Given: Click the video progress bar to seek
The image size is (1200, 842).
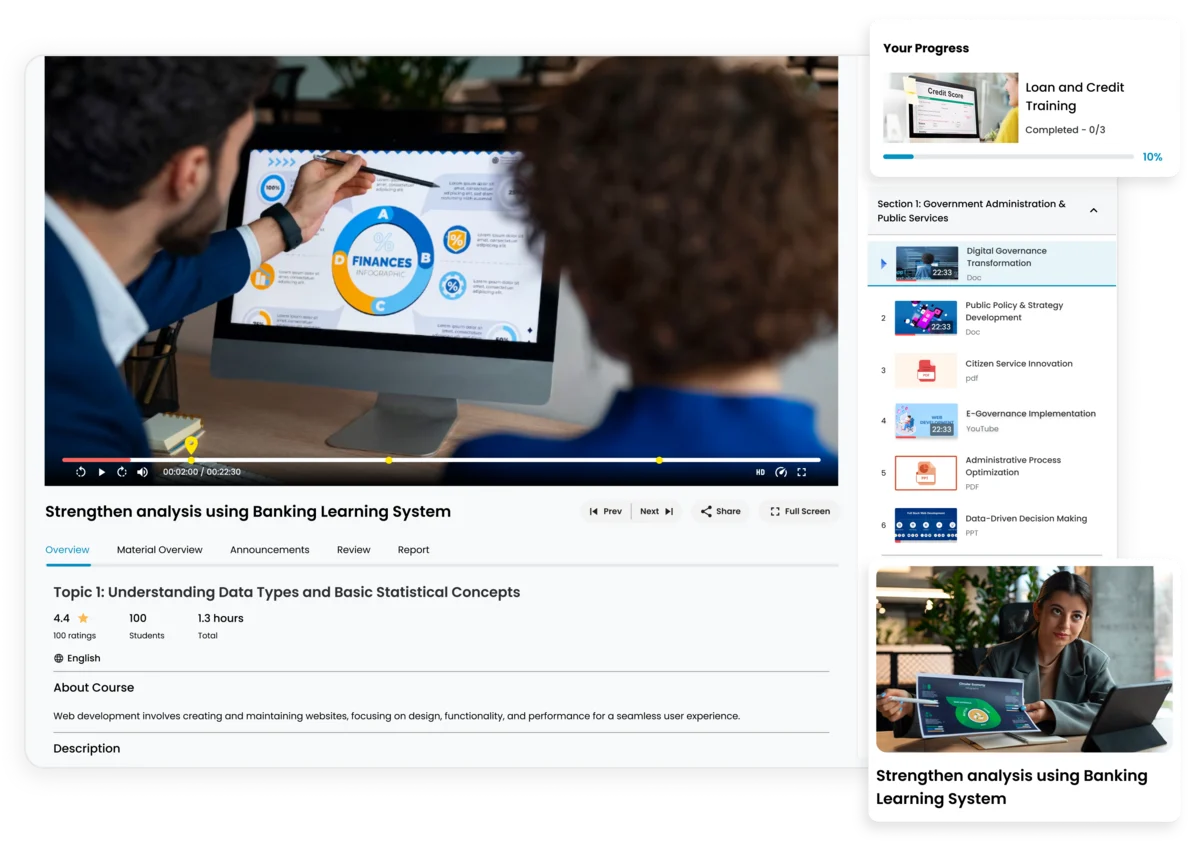Looking at the screenshot, I should pos(440,460).
